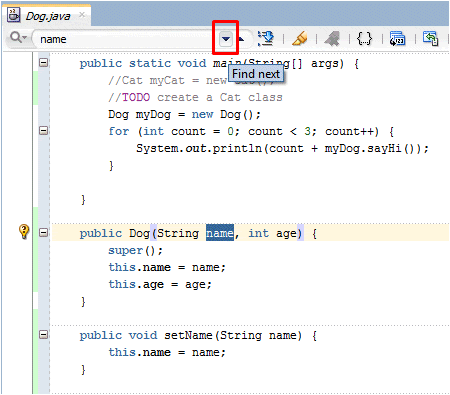Click the gray highlighter toolbar icon
The width and height of the screenshot is (450, 395).
(332, 38)
